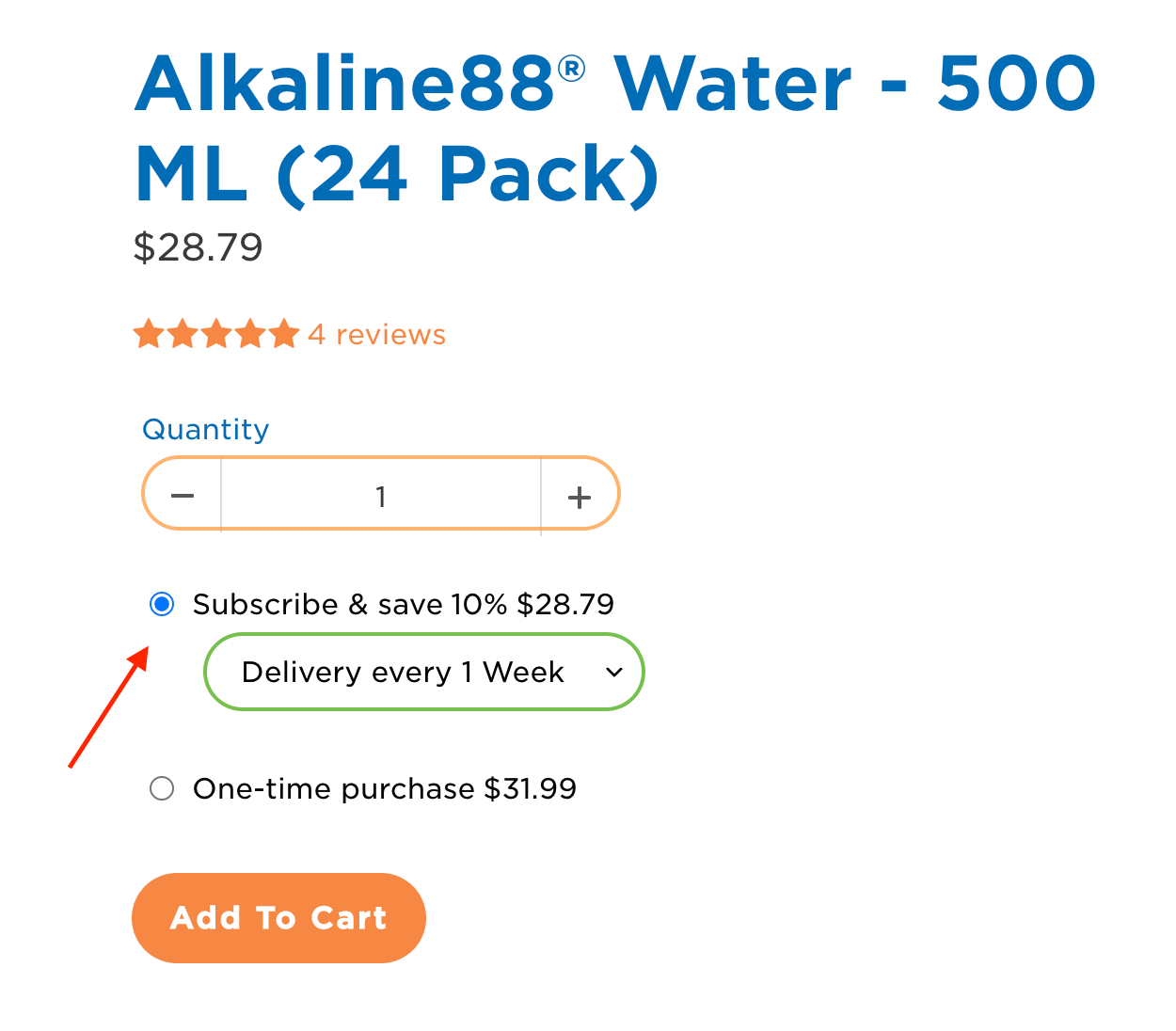
Task: Increase quantity with the plus button
Action: pos(580,496)
